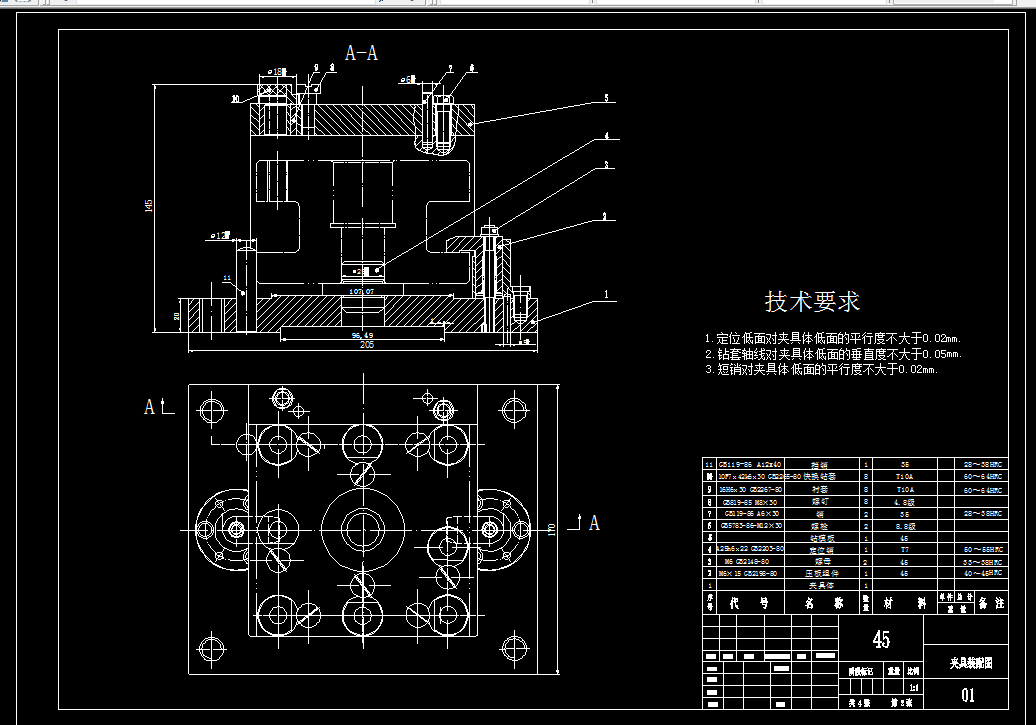This screenshot has height=725, width=1036.
Task: Click part balloon number 5 leader label
Action: (x=606, y=98)
